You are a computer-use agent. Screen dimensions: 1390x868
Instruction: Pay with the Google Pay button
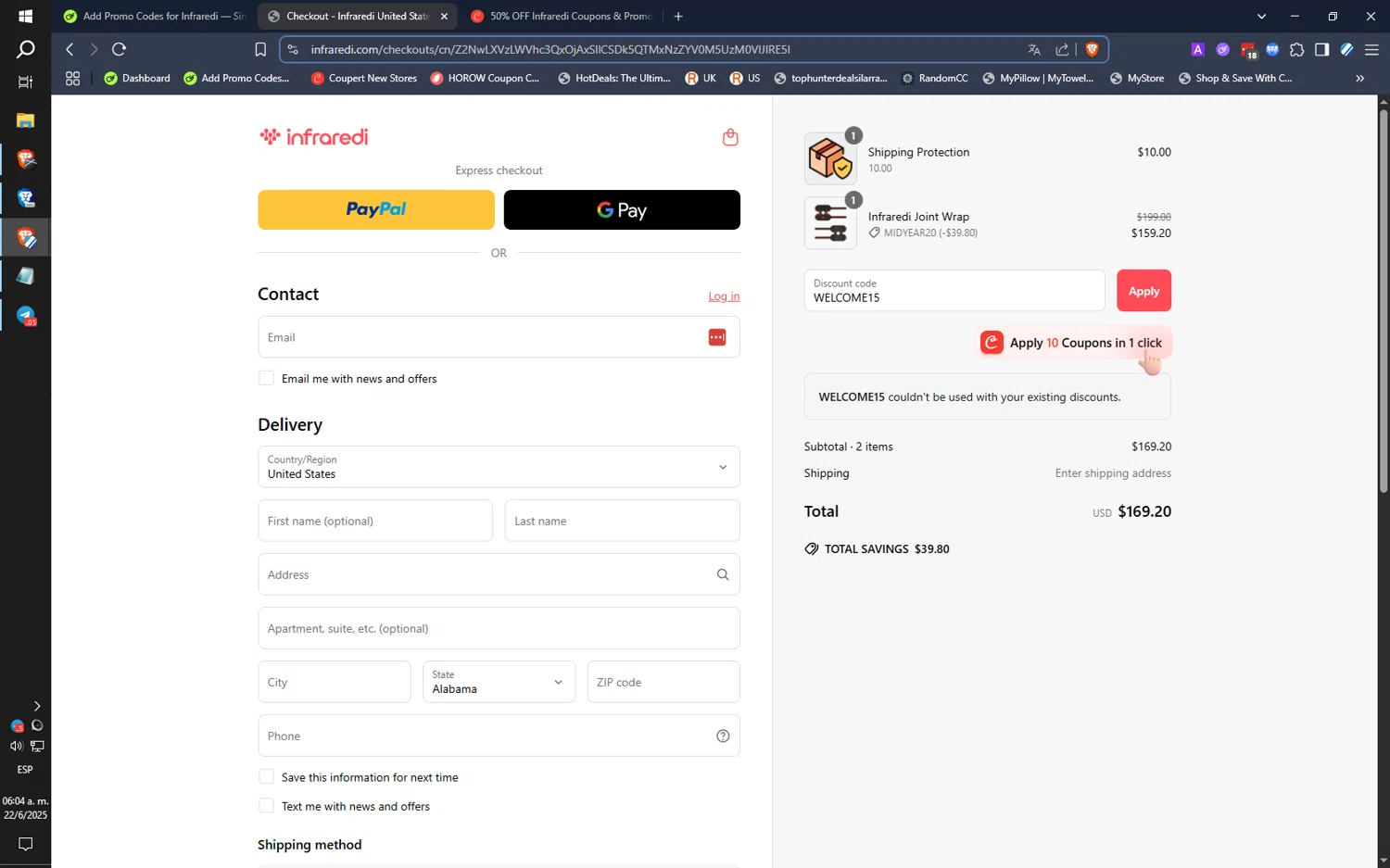(622, 209)
